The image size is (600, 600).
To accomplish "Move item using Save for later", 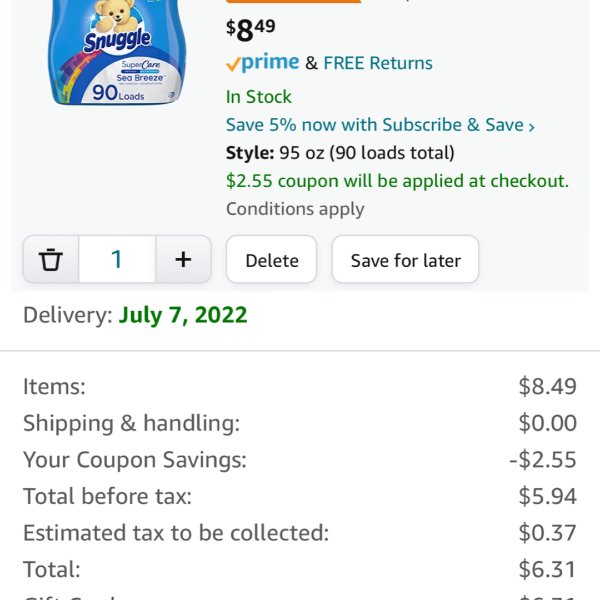I will [x=406, y=259].
